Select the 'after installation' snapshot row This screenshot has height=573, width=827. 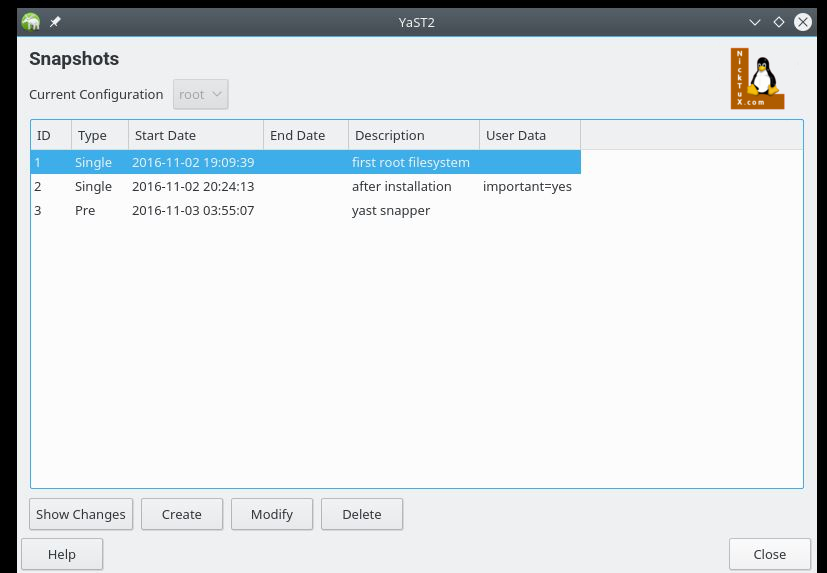coord(401,186)
